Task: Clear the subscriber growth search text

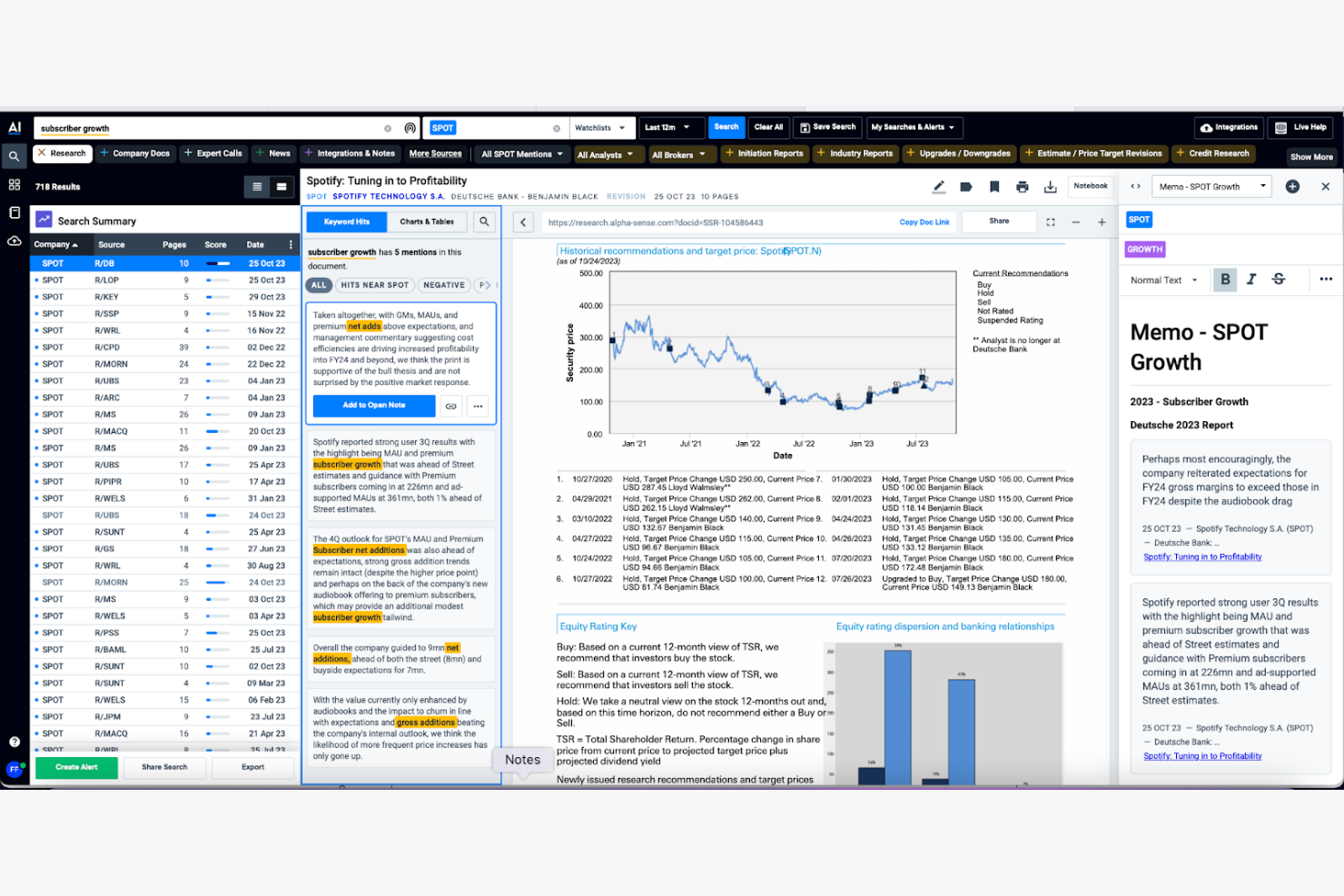Action: 388,128
